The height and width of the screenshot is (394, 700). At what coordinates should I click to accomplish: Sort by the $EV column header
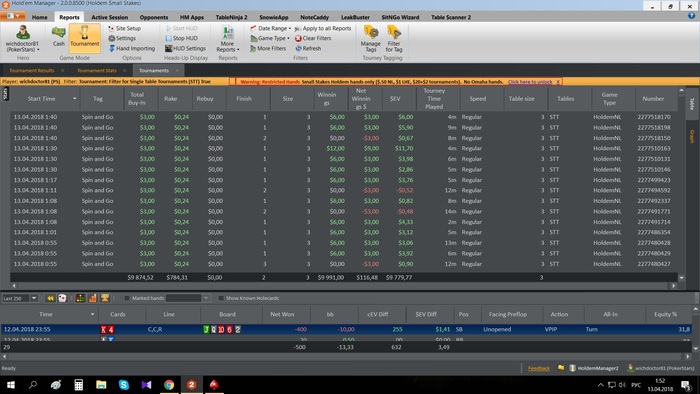click(x=395, y=99)
